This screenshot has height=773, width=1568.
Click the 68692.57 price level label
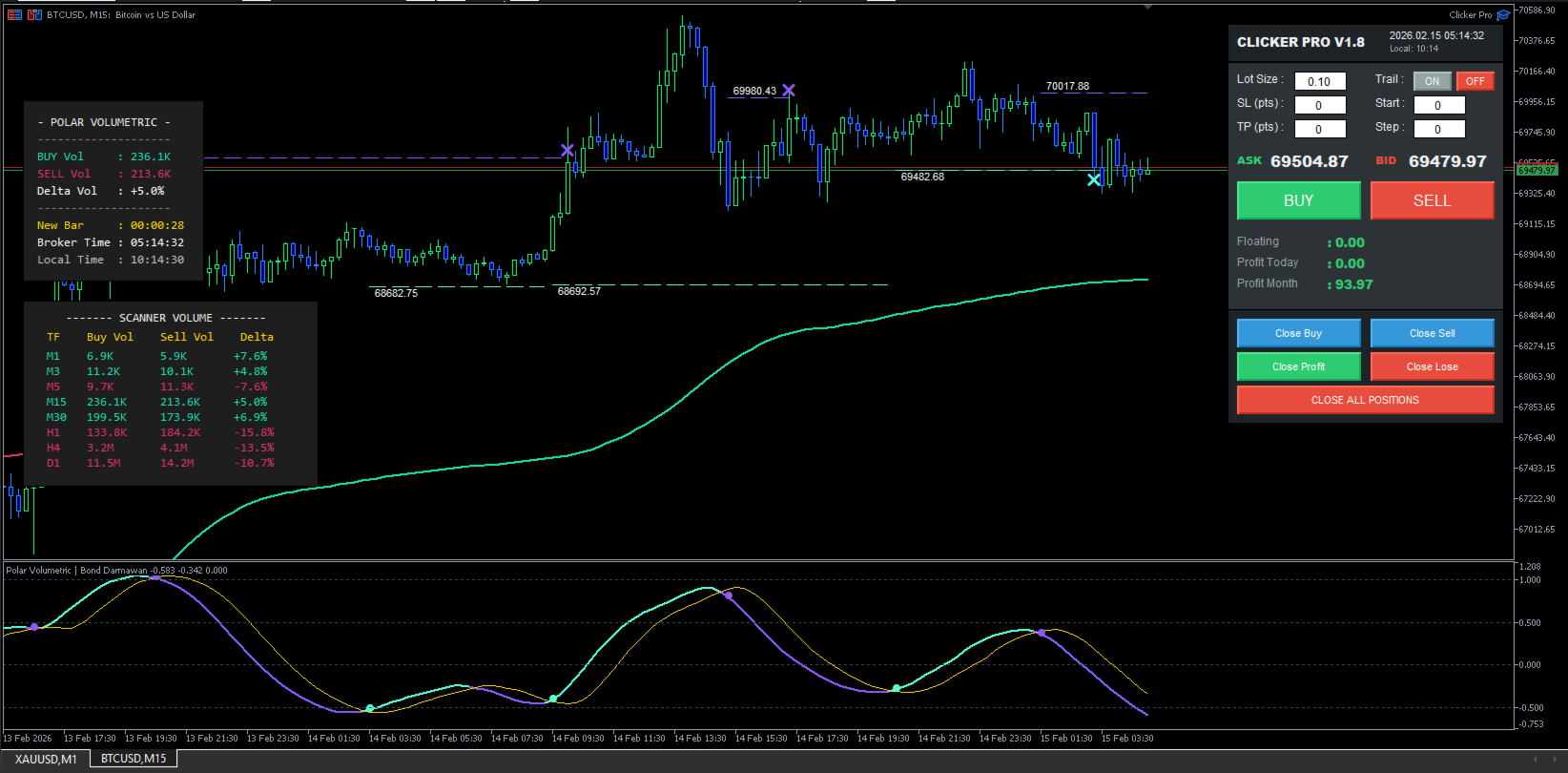coord(579,291)
